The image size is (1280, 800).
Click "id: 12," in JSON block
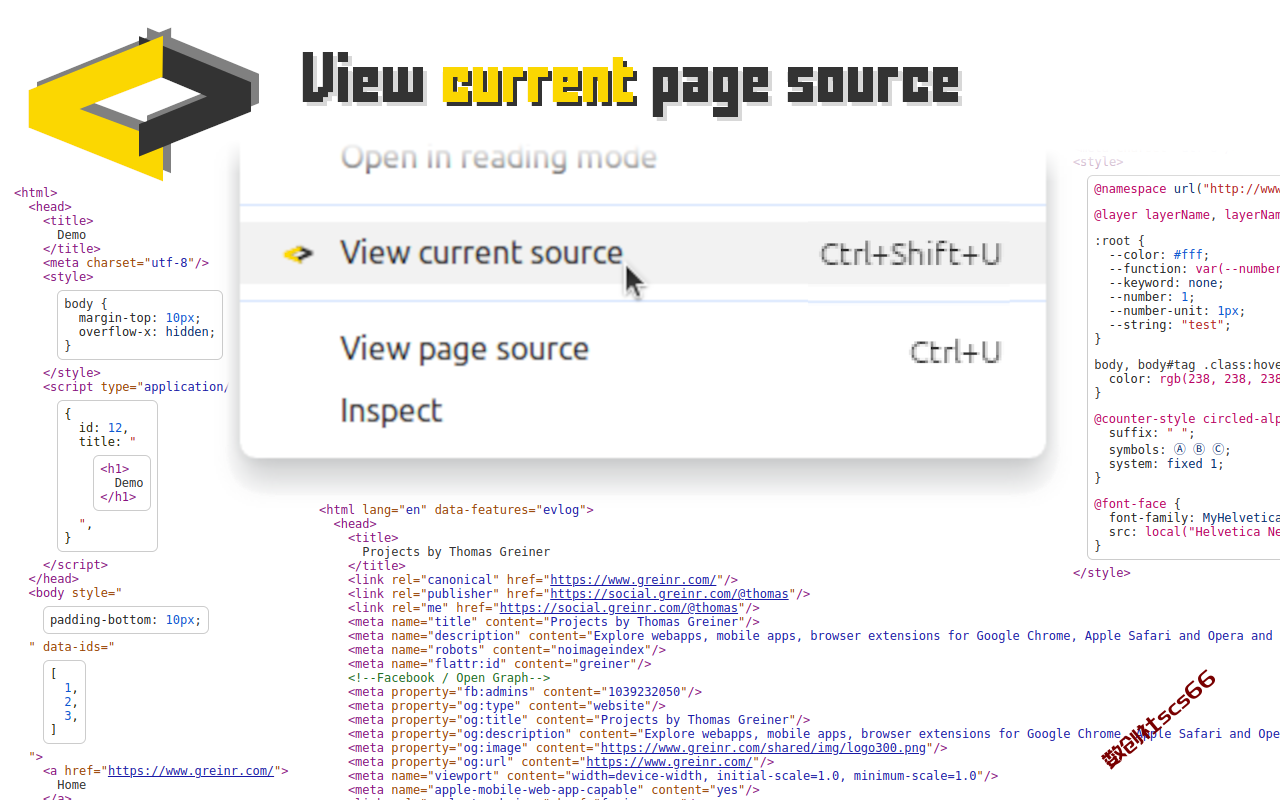click(x=104, y=428)
